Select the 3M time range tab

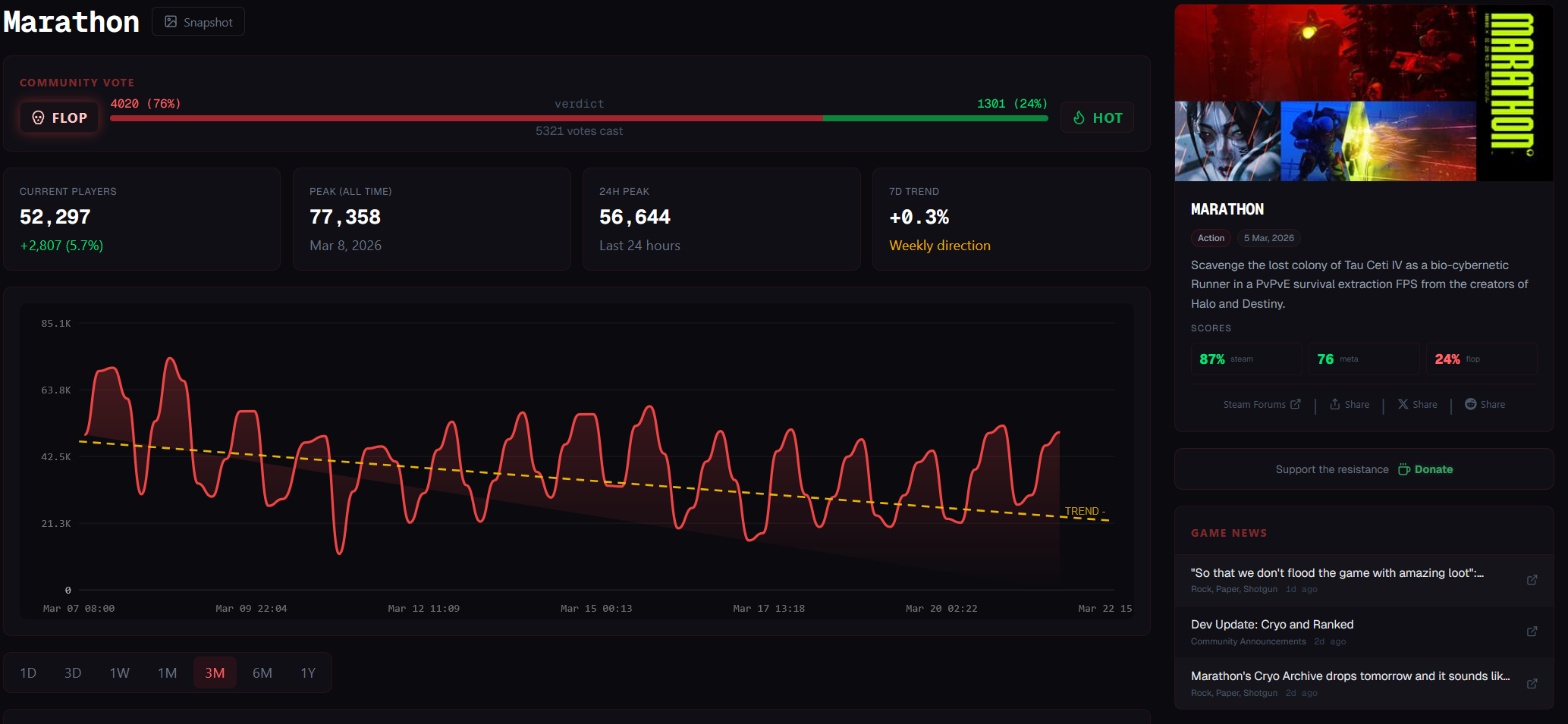click(x=215, y=673)
